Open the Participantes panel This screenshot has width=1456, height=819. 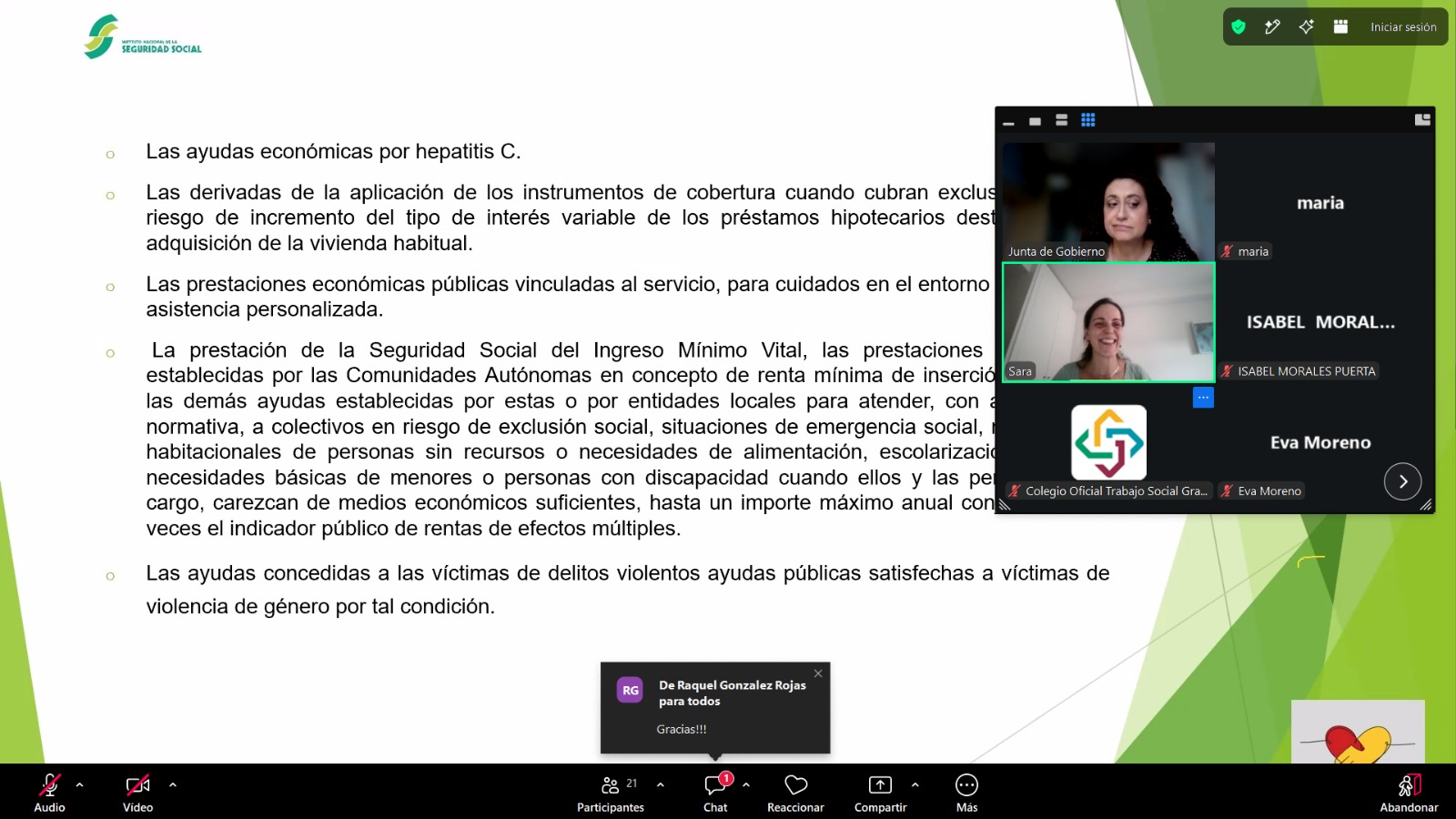click(x=611, y=793)
